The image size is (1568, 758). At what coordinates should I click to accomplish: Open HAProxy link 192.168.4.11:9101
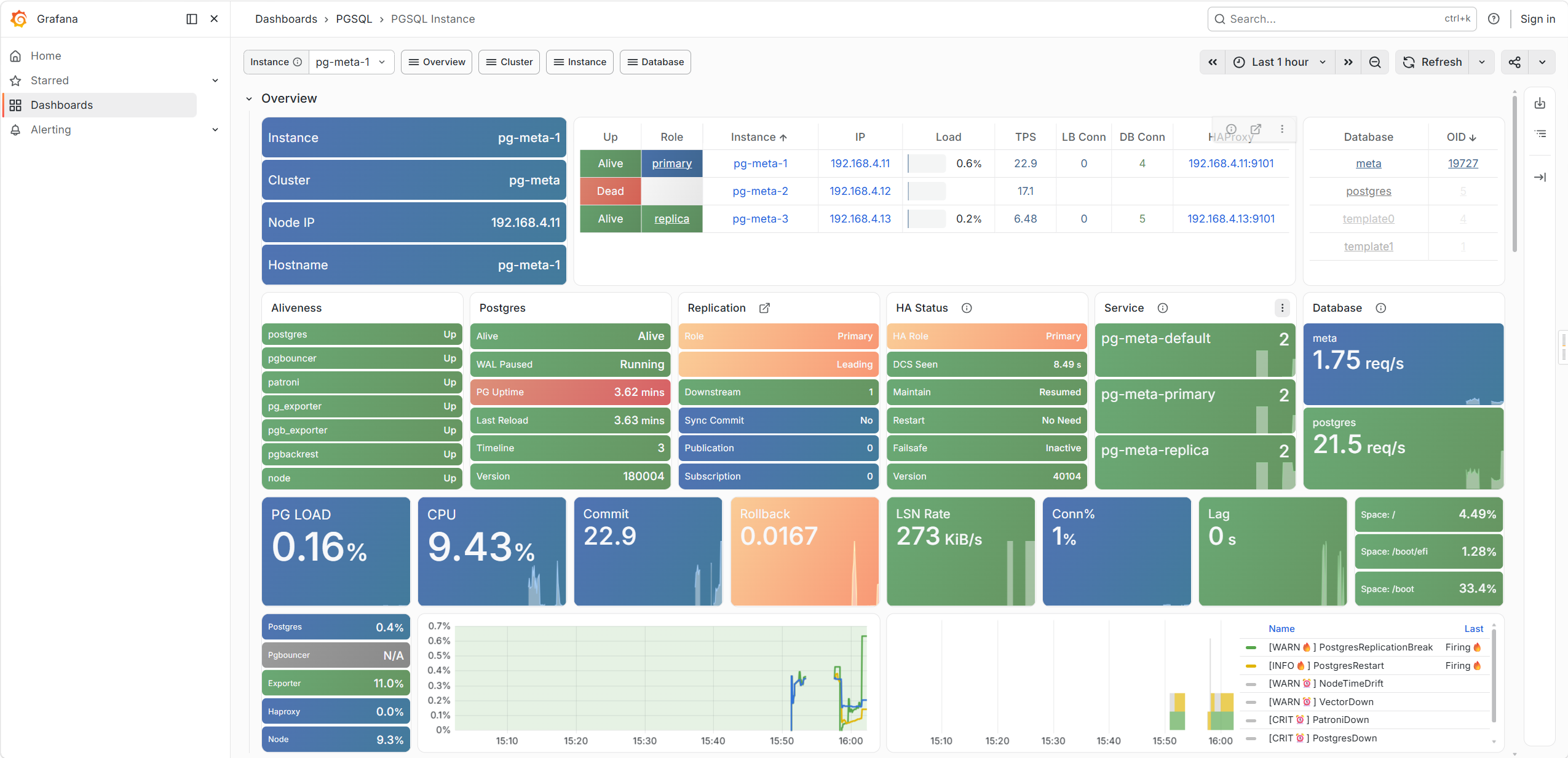pos(1230,164)
